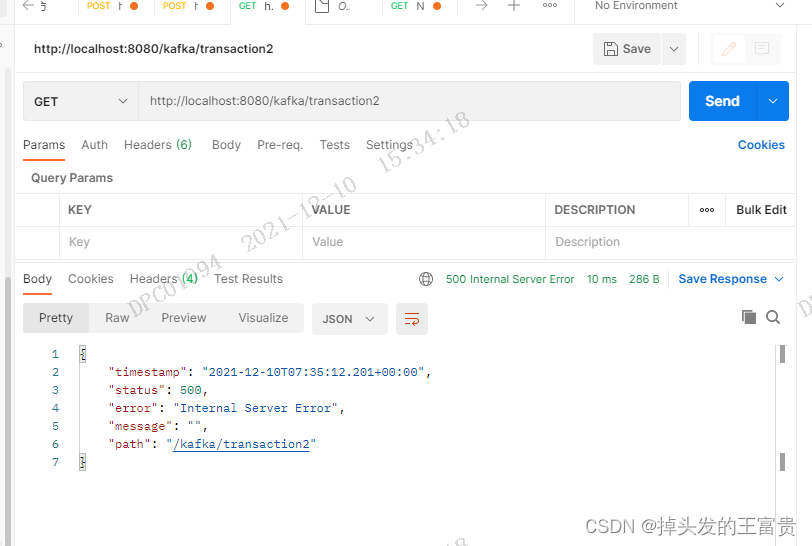This screenshot has height=546, width=812.
Task: Click the "Internal Server Error" JSON value
Action: coord(255,408)
